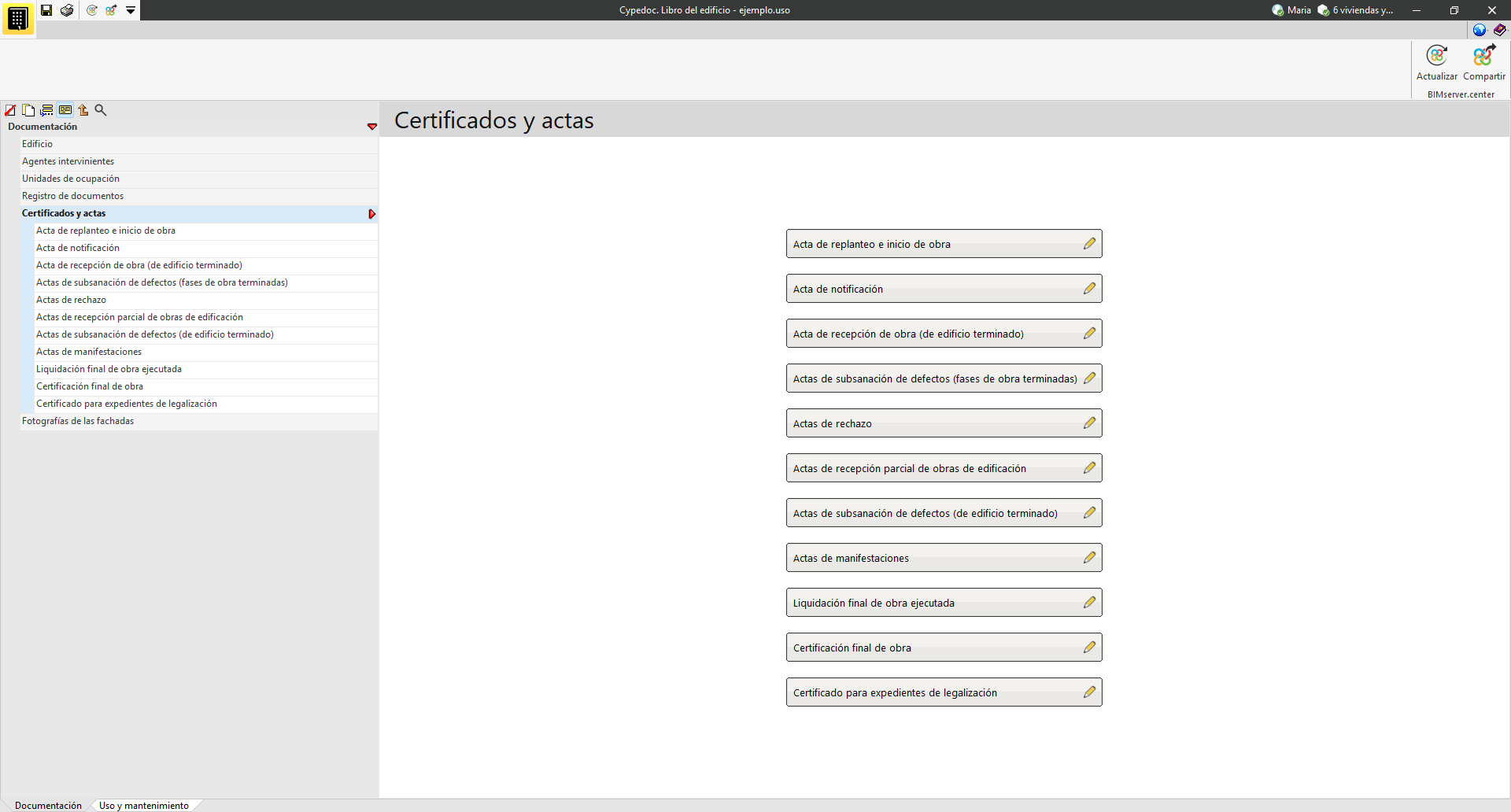Open main button Actas de subsanación (fases de obra terminadas)

point(944,378)
